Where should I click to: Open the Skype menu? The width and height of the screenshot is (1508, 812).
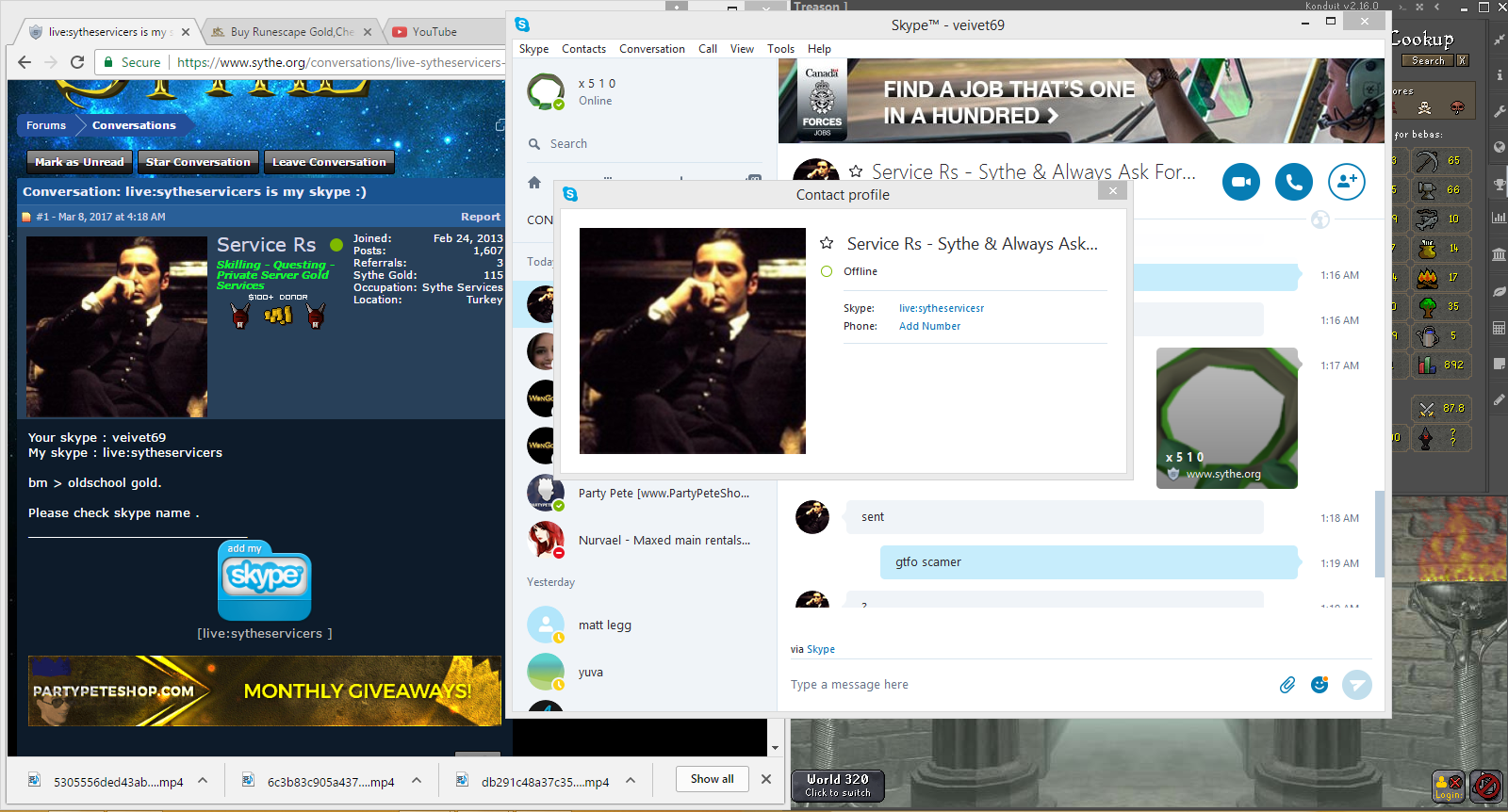pos(533,49)
